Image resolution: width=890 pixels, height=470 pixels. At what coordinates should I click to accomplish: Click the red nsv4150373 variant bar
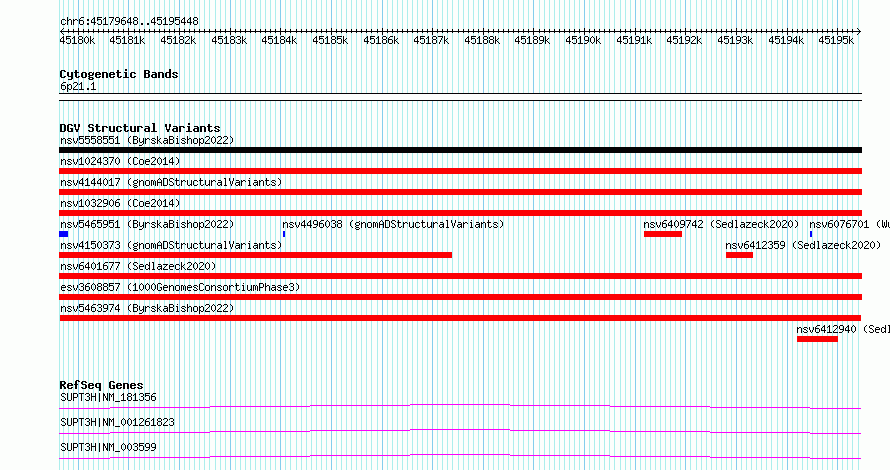(255, 255)
